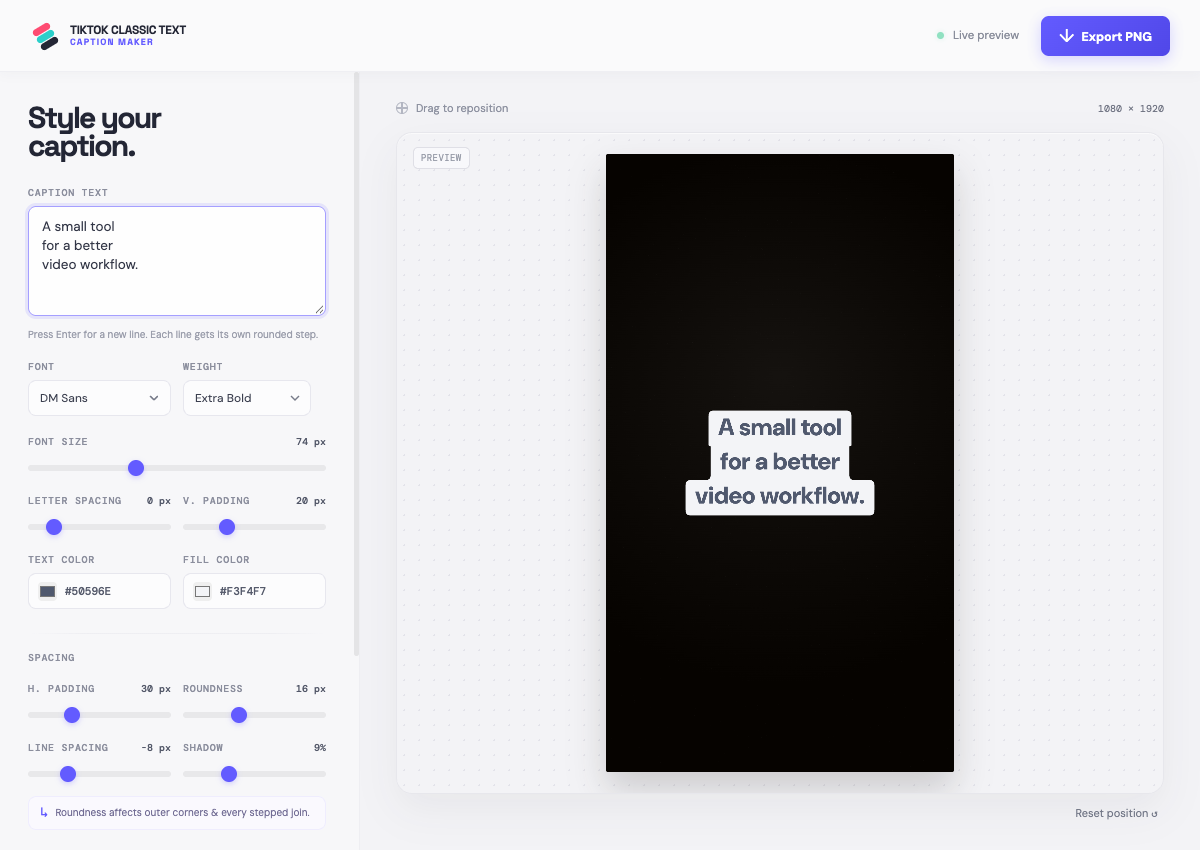The height and width of the screenshot is (850, 1200).
Task: Click the Font dropdown chevron arrow
Action: pyautogui.click(x=154, y=398)
